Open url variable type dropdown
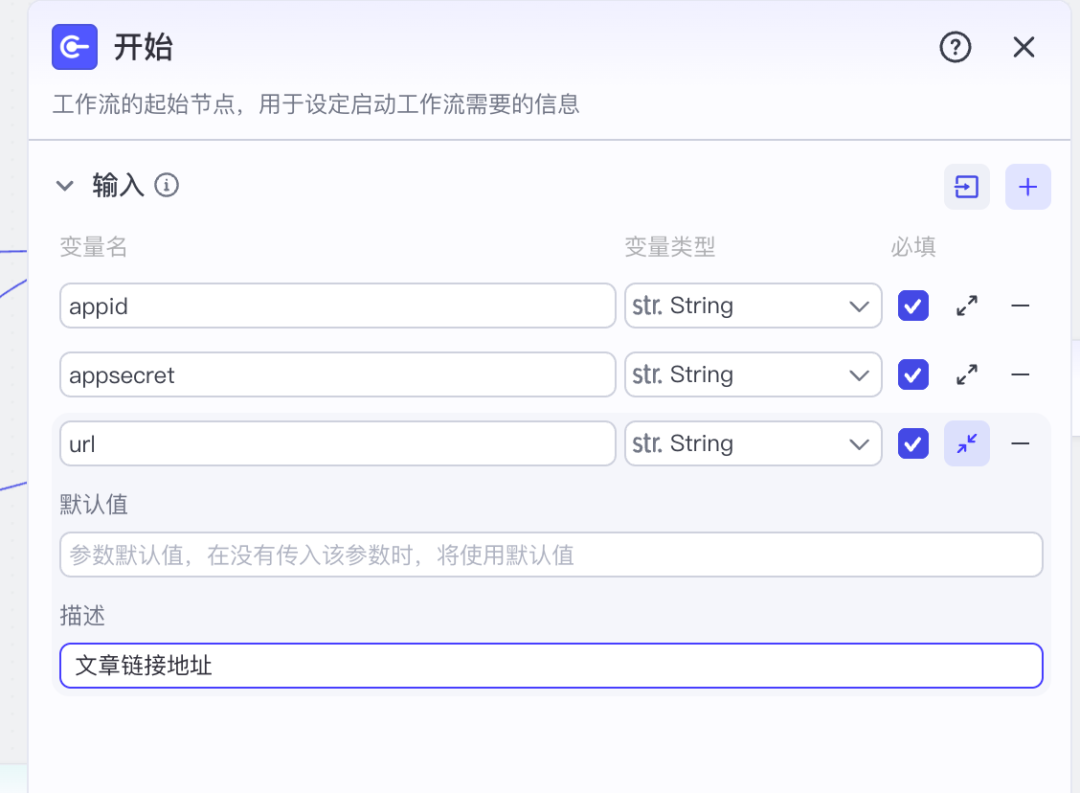1080x793 pixels. pyautogui.click(x=753, y=444)
